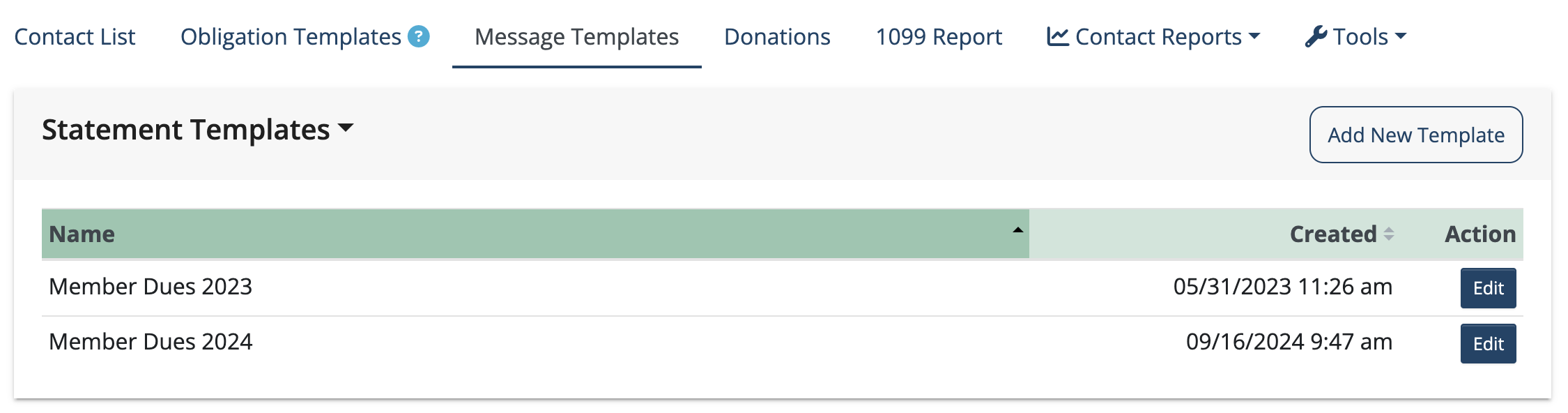Click the Tools wrench icon
The width and height of the screenshot is (1568, 413).
click(1316, 37)
